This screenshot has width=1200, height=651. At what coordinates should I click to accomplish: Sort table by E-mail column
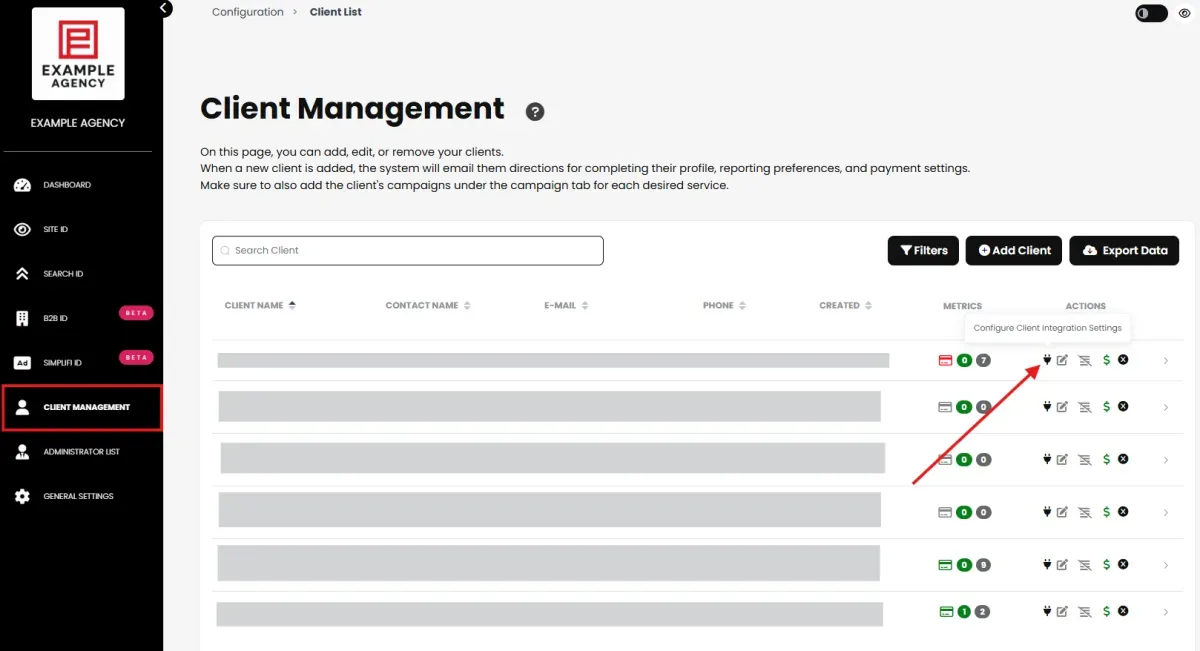(566, 305)
